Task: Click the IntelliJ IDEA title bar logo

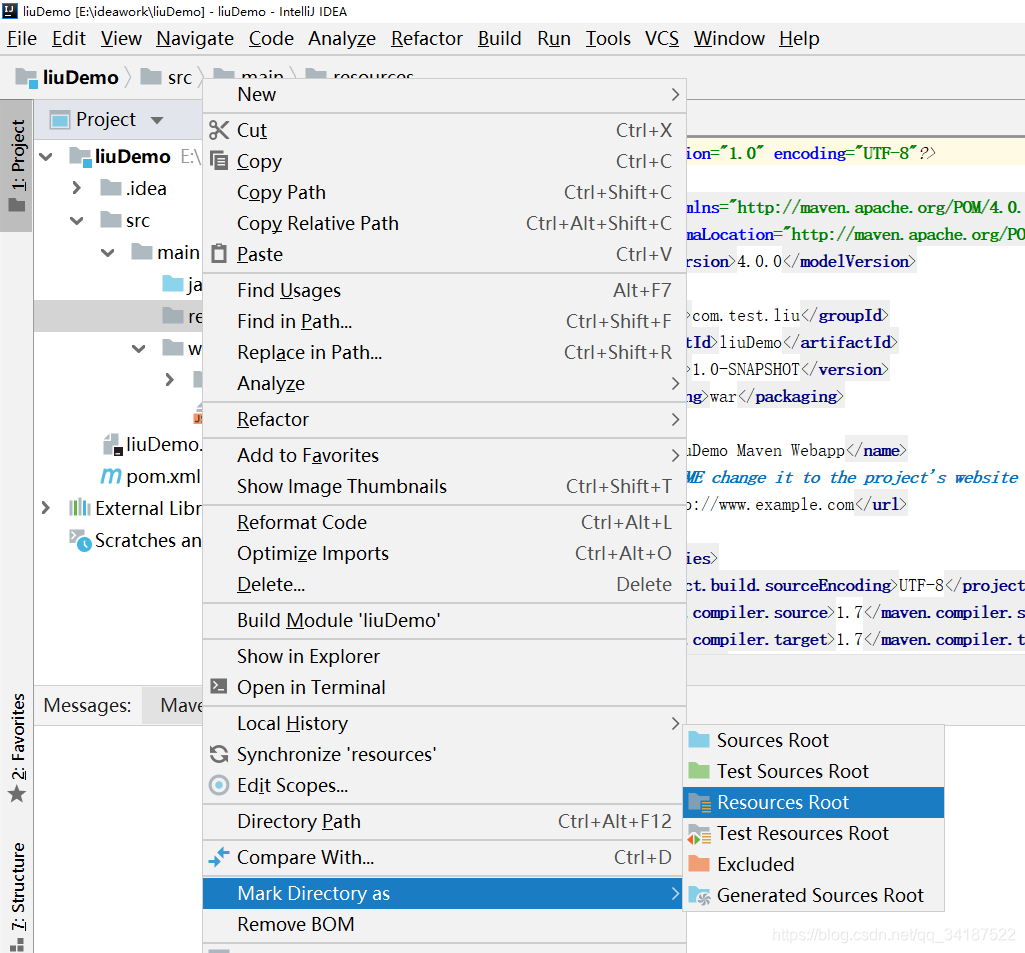Action: click(x=10, y=11)
